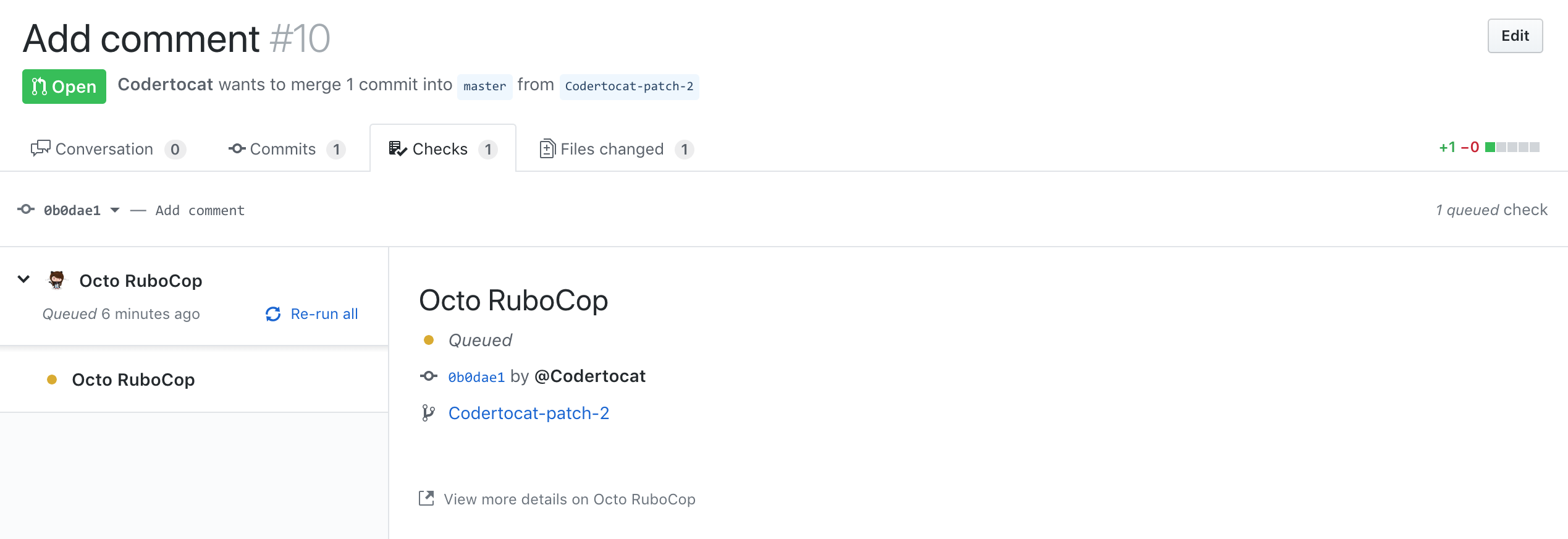Click the branch icon beside Codertocat-patch-2 link
Screen dimensions: 1568x539
pos(428,413)
